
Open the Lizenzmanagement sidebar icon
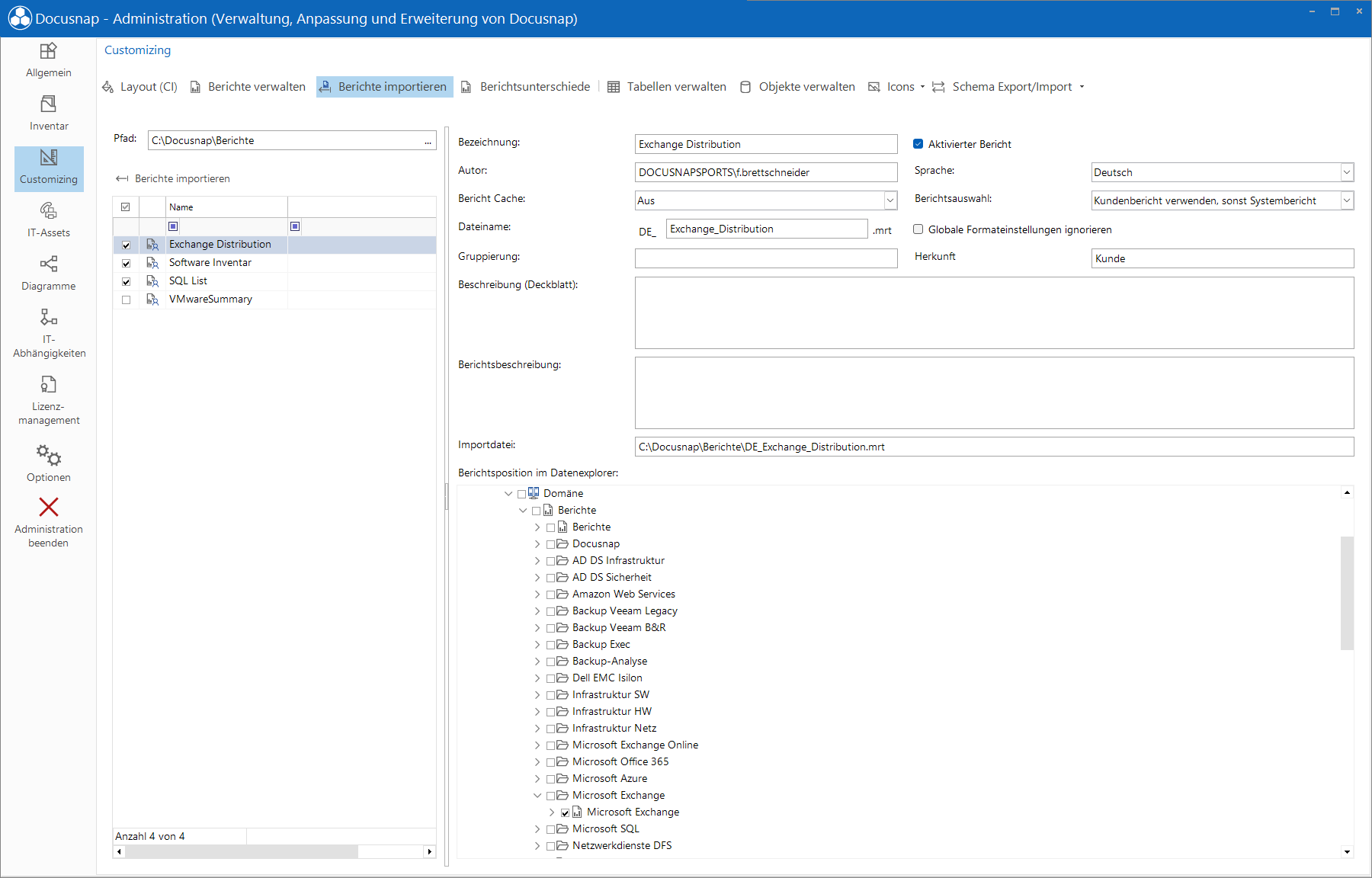[x=48, y=384]
